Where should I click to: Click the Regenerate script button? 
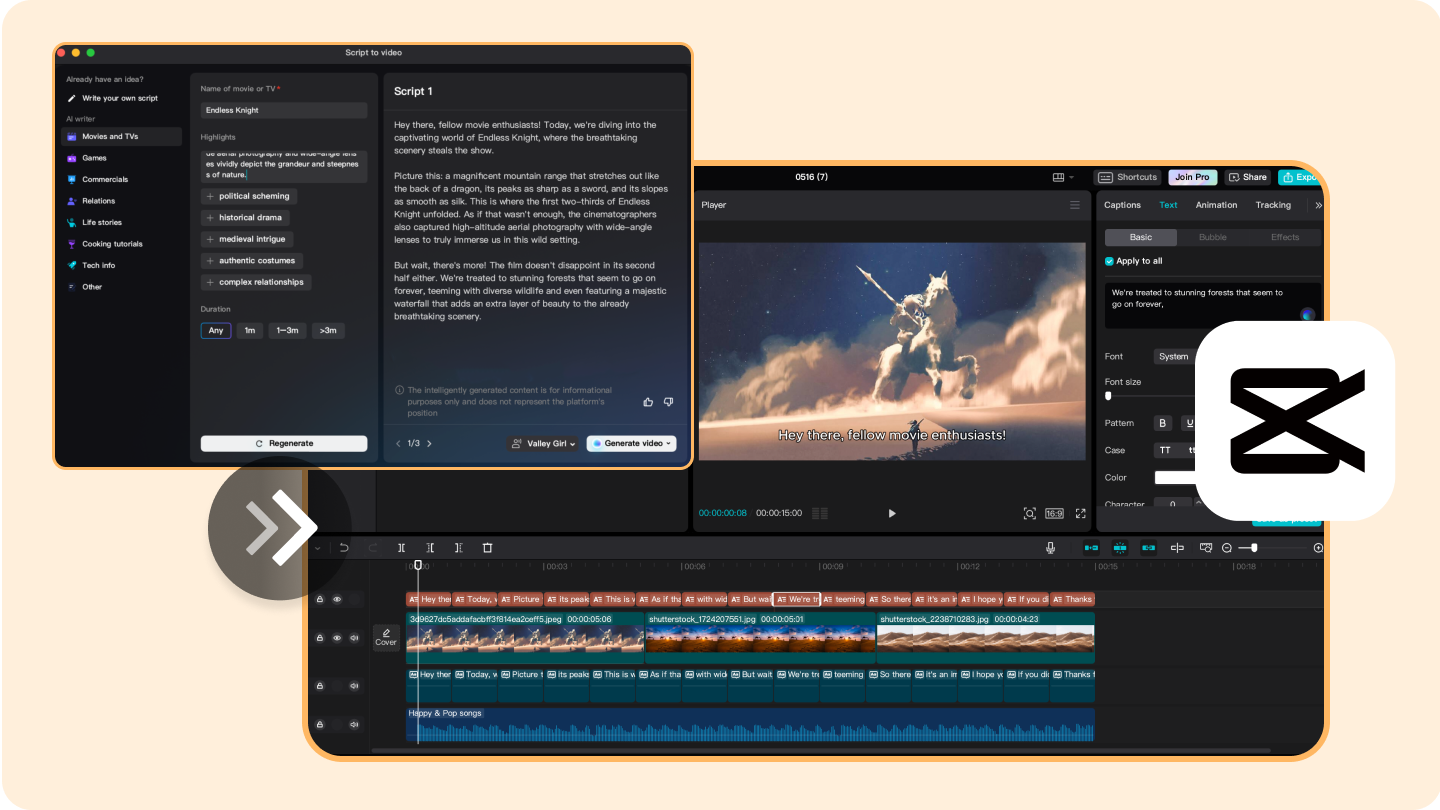[x=283, y=443]
